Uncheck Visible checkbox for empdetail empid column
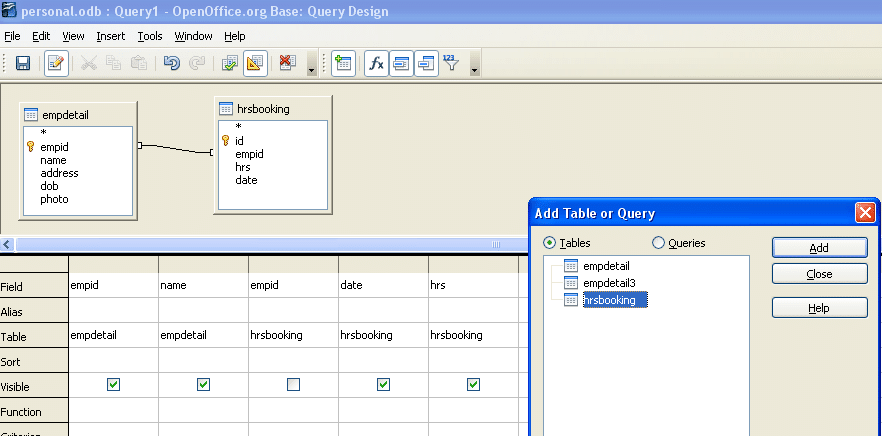Image resolution: width=882 pixels, height=436 pixels. click(113, 384)
